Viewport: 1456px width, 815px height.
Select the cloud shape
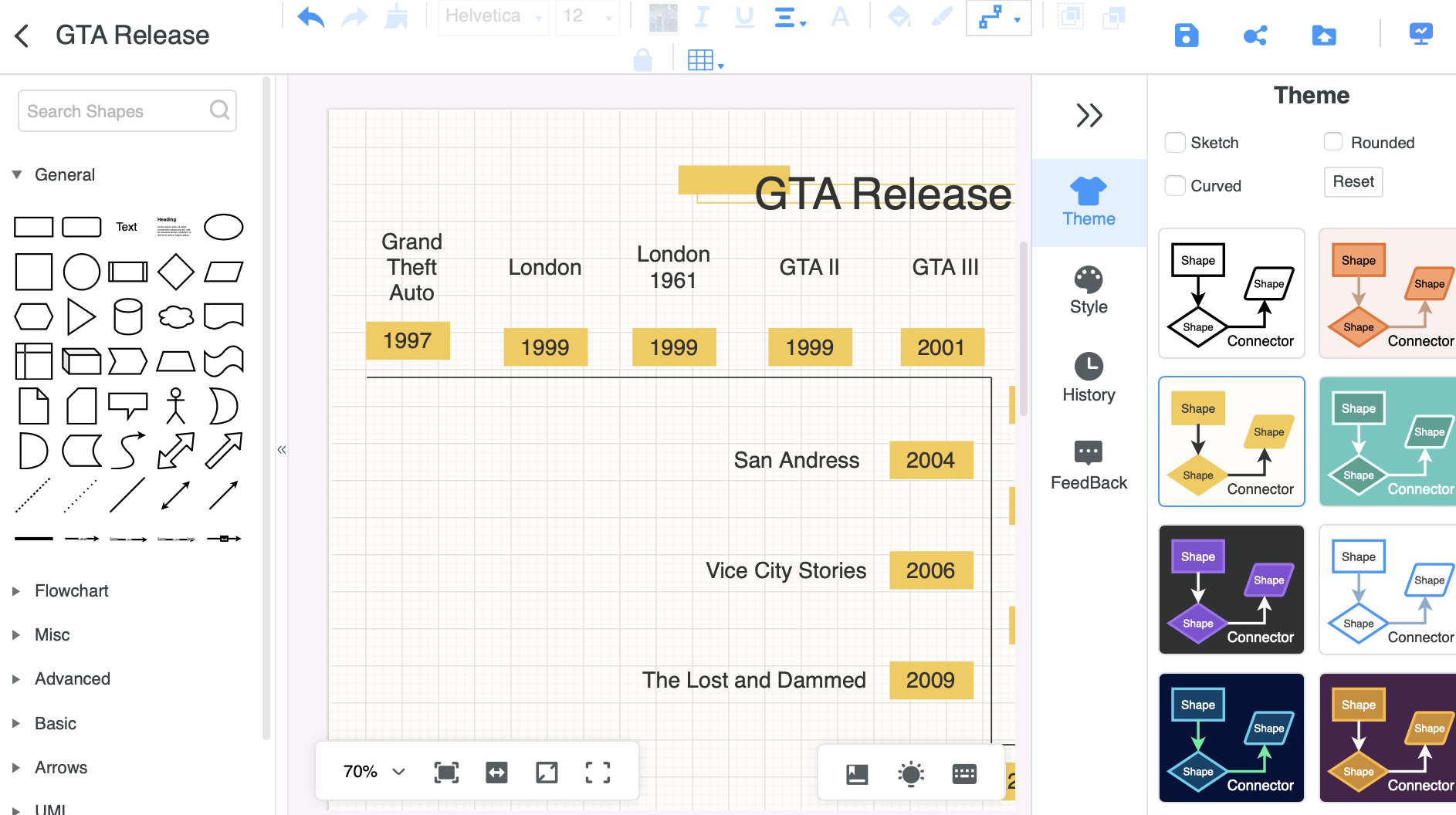tap(176, 316)
